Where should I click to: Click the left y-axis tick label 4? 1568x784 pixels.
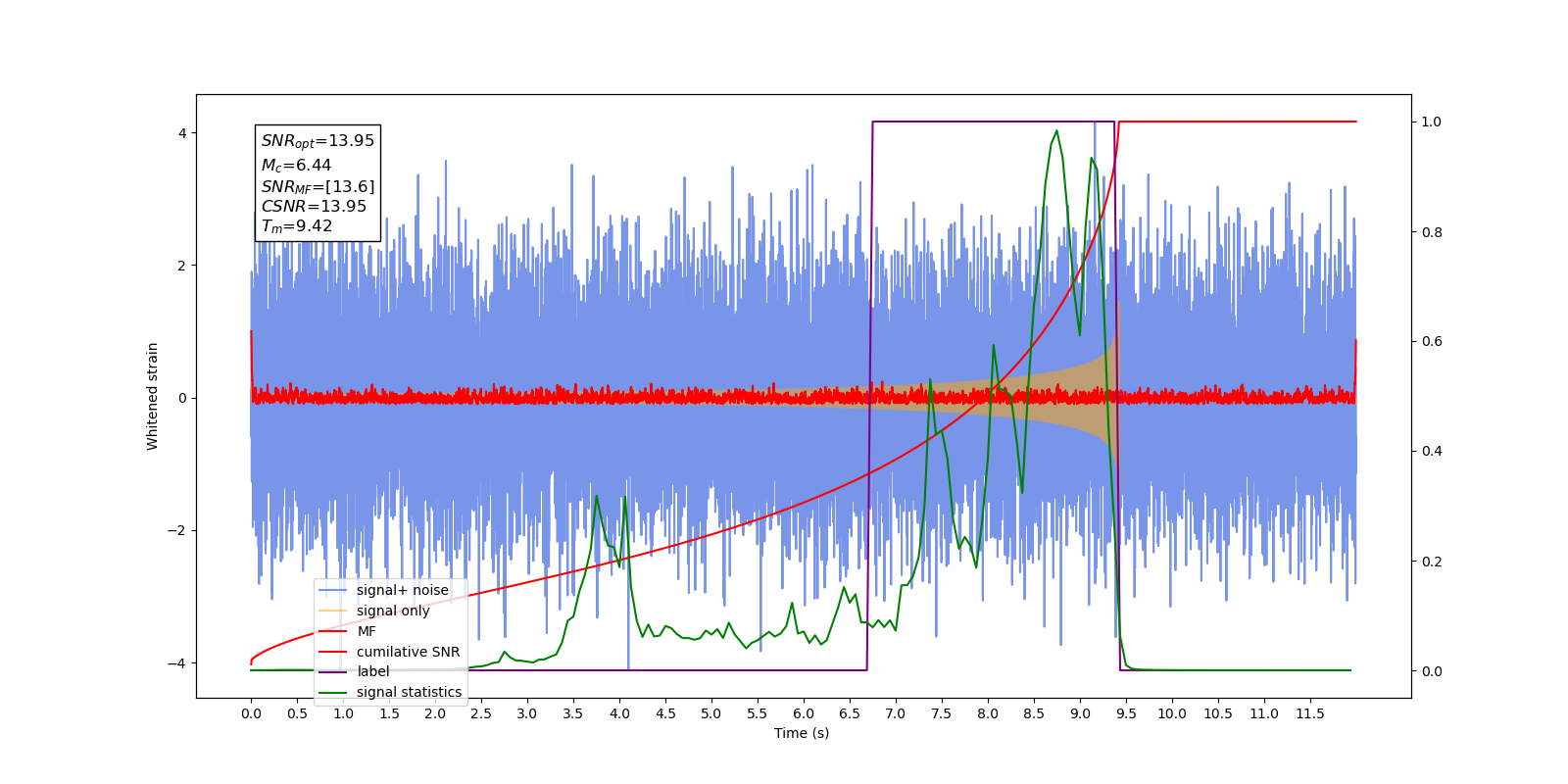181,133
